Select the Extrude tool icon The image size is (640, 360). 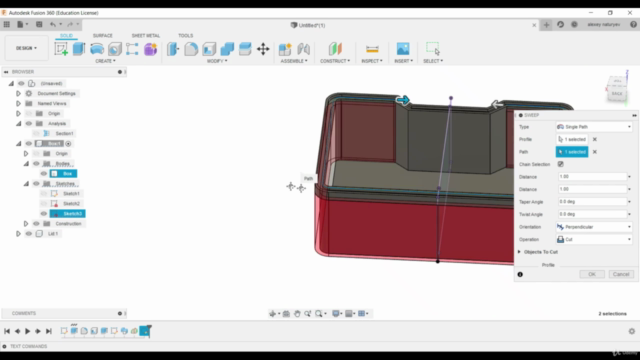click(79, 49)
